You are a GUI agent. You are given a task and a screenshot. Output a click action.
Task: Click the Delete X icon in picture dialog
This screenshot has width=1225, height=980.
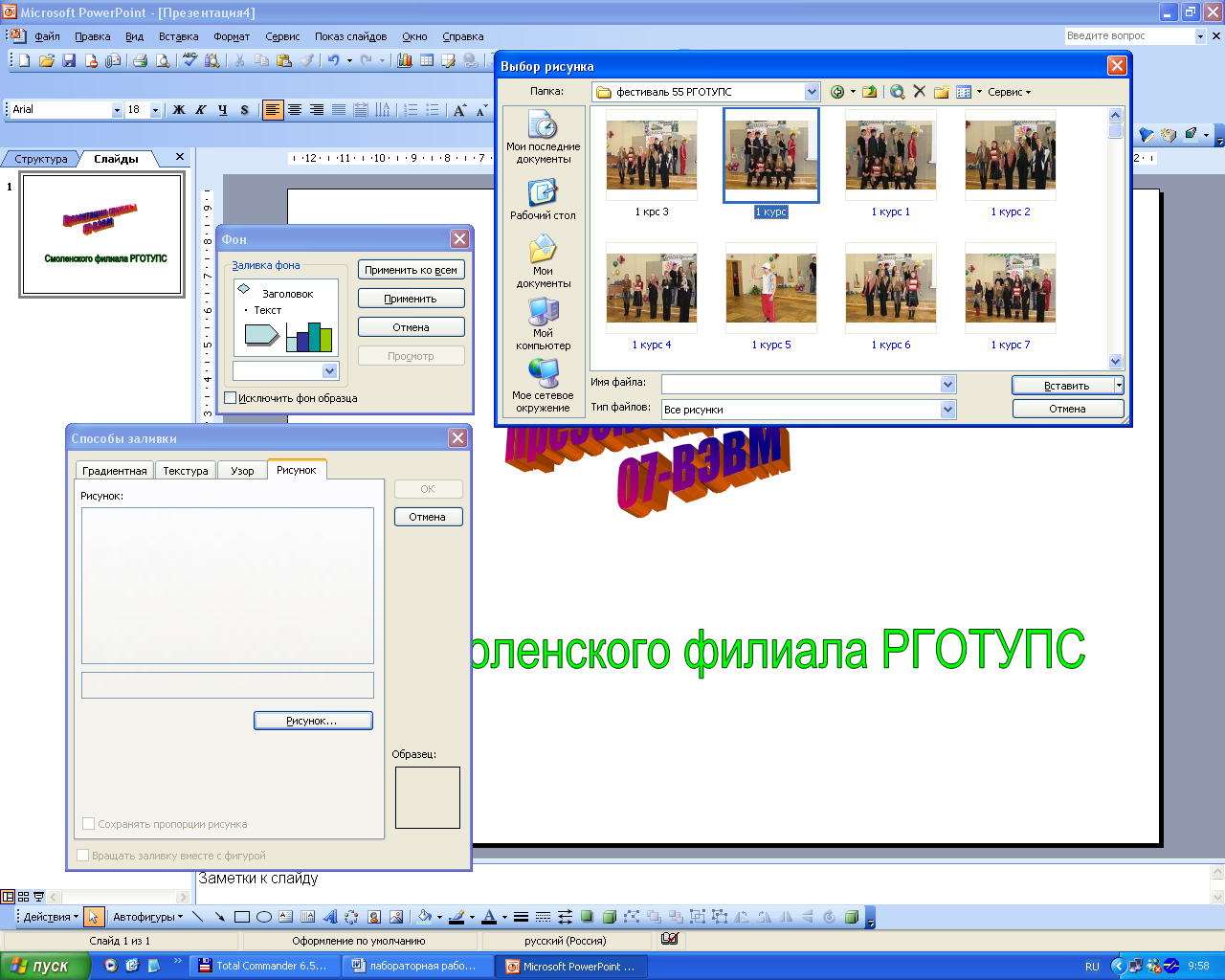point(920,92)
